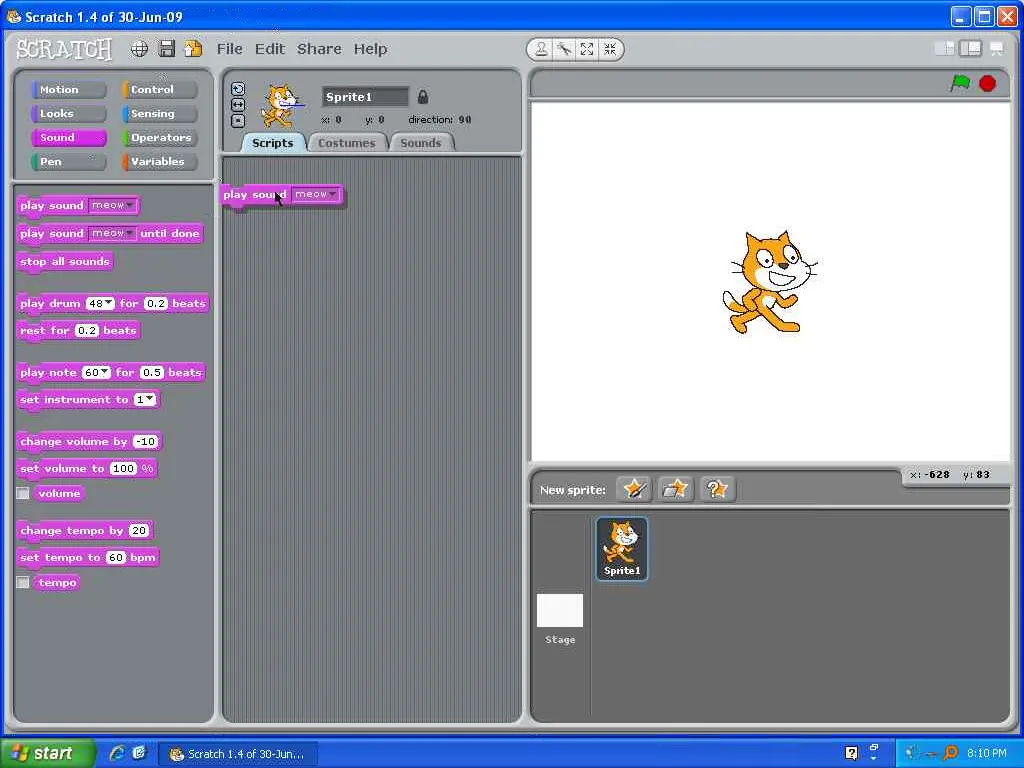The height and width of the screenshot is (768, 1024).
Task: Select the stamp duplicate tool
Action: point(541,49)
